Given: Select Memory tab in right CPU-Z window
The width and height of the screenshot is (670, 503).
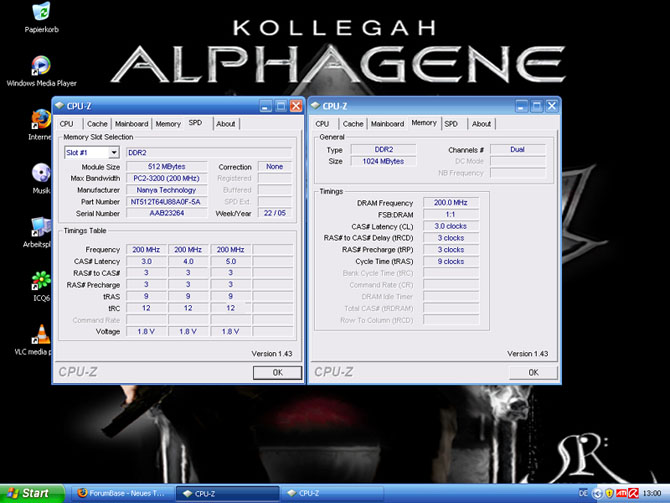Looking at the screenshot, I should (424, 123).
